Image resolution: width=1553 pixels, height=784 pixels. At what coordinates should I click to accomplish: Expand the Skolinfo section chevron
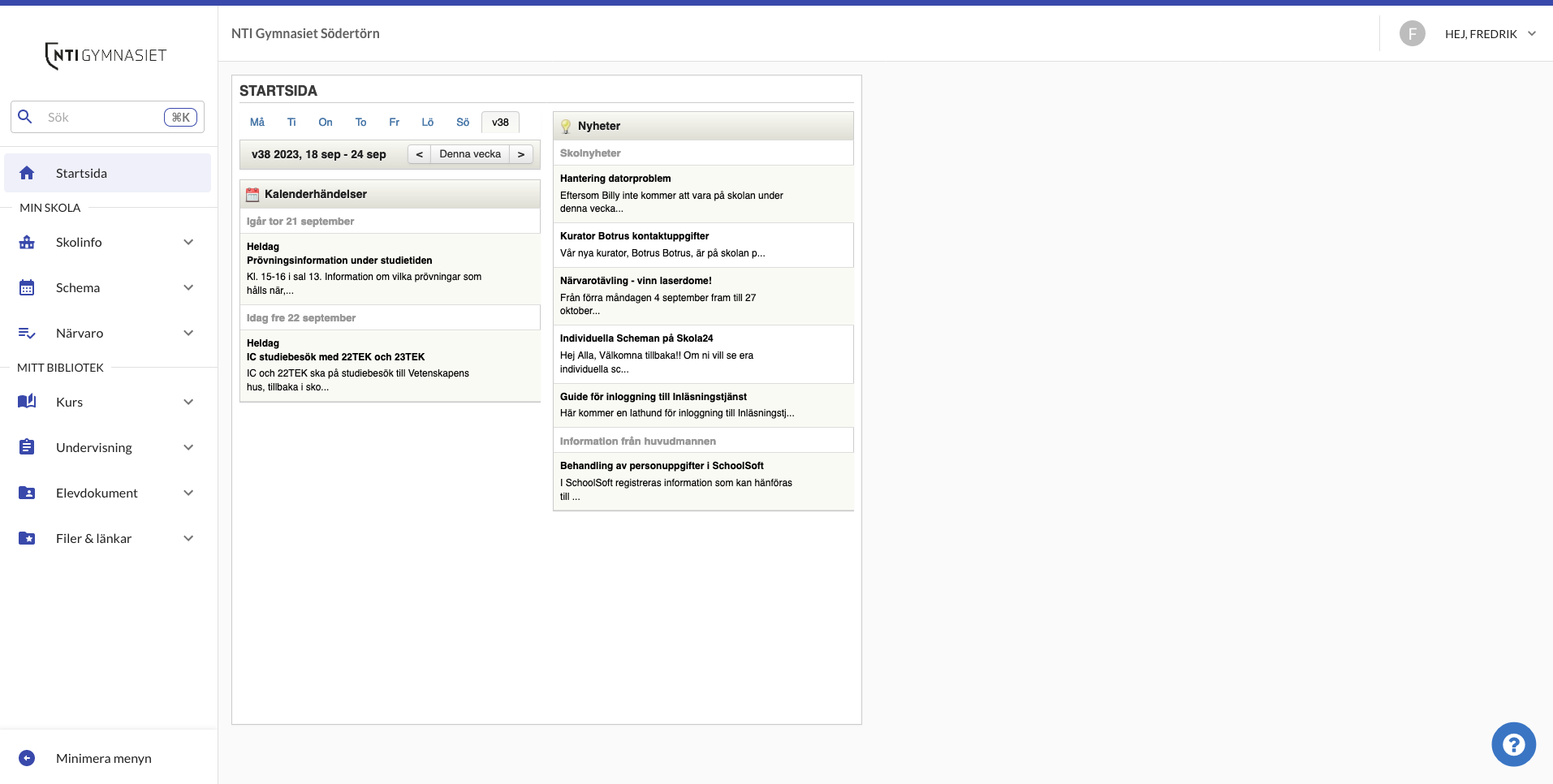pos(188,241)
